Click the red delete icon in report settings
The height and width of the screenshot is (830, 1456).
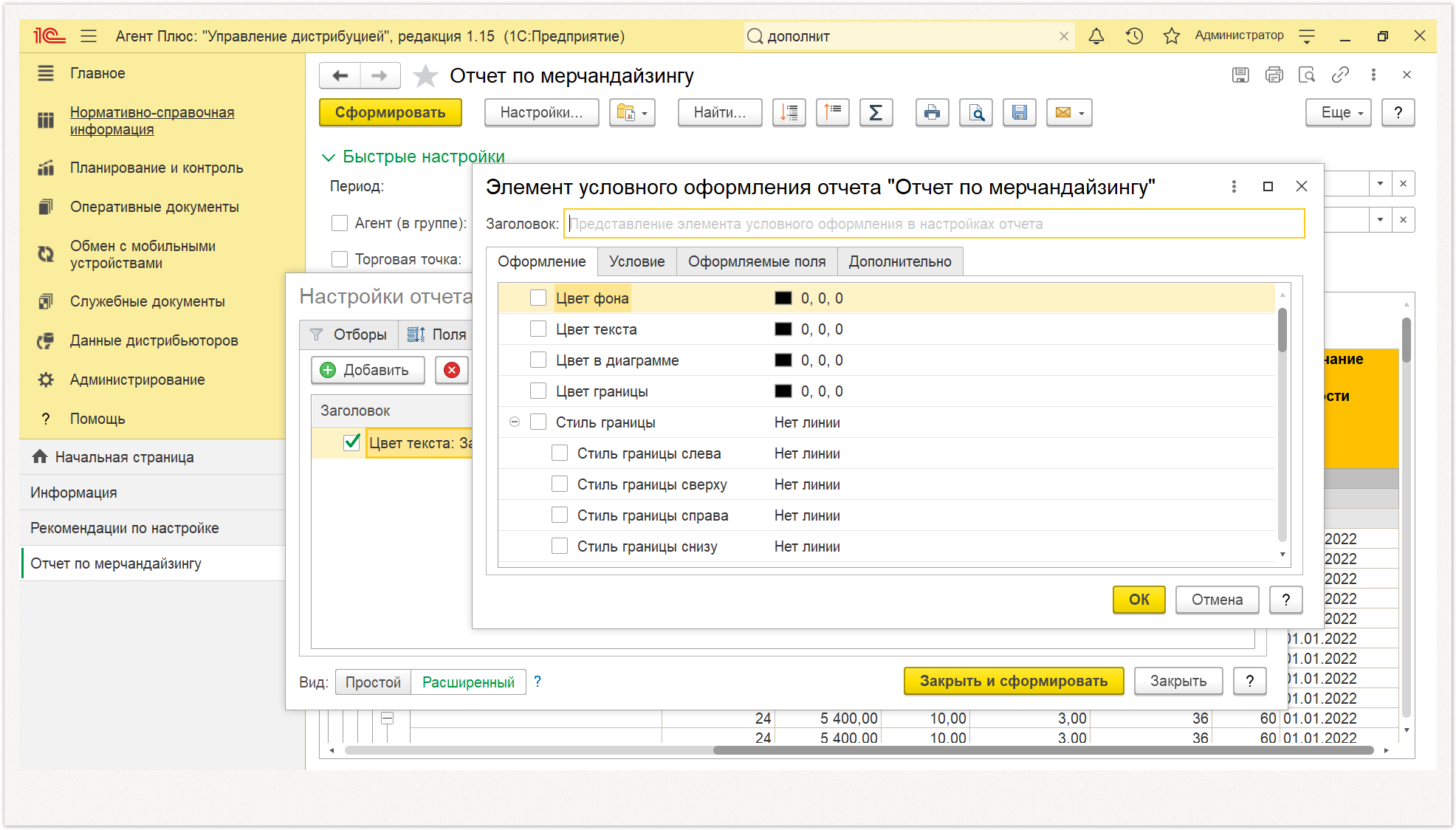click(x=452, y=370)
